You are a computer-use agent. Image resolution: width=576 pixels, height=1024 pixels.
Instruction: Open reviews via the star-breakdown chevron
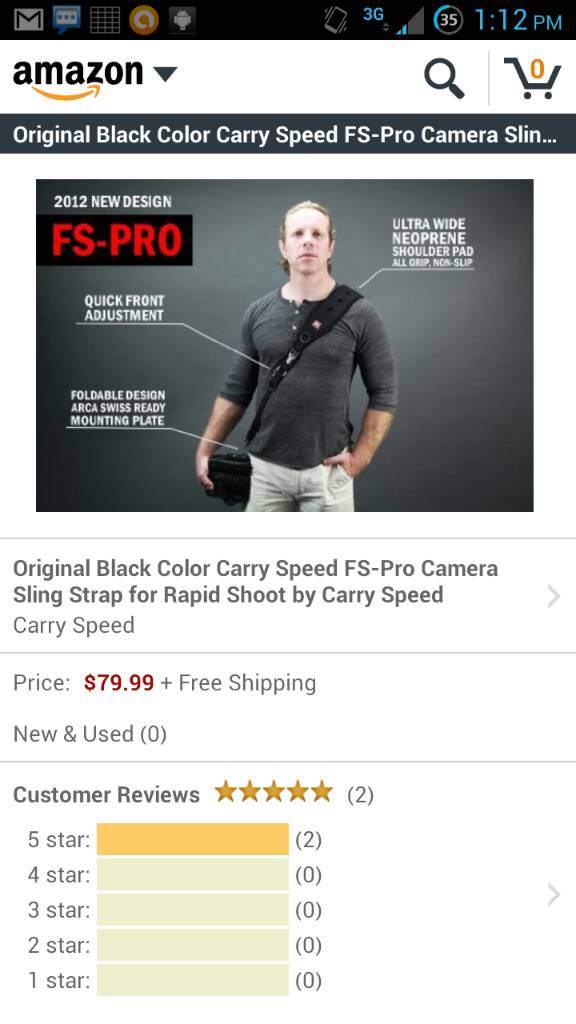[x=554, y=895]
